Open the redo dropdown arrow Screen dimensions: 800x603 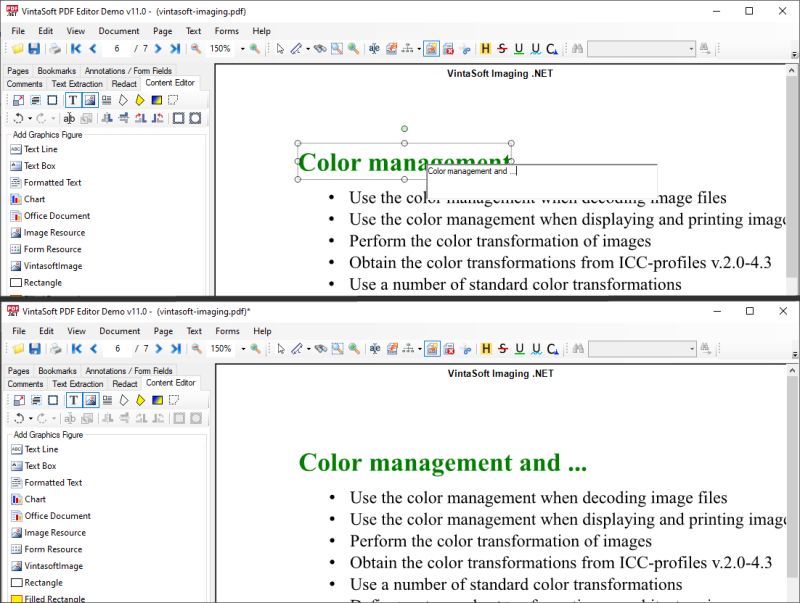tap(53, 117)
